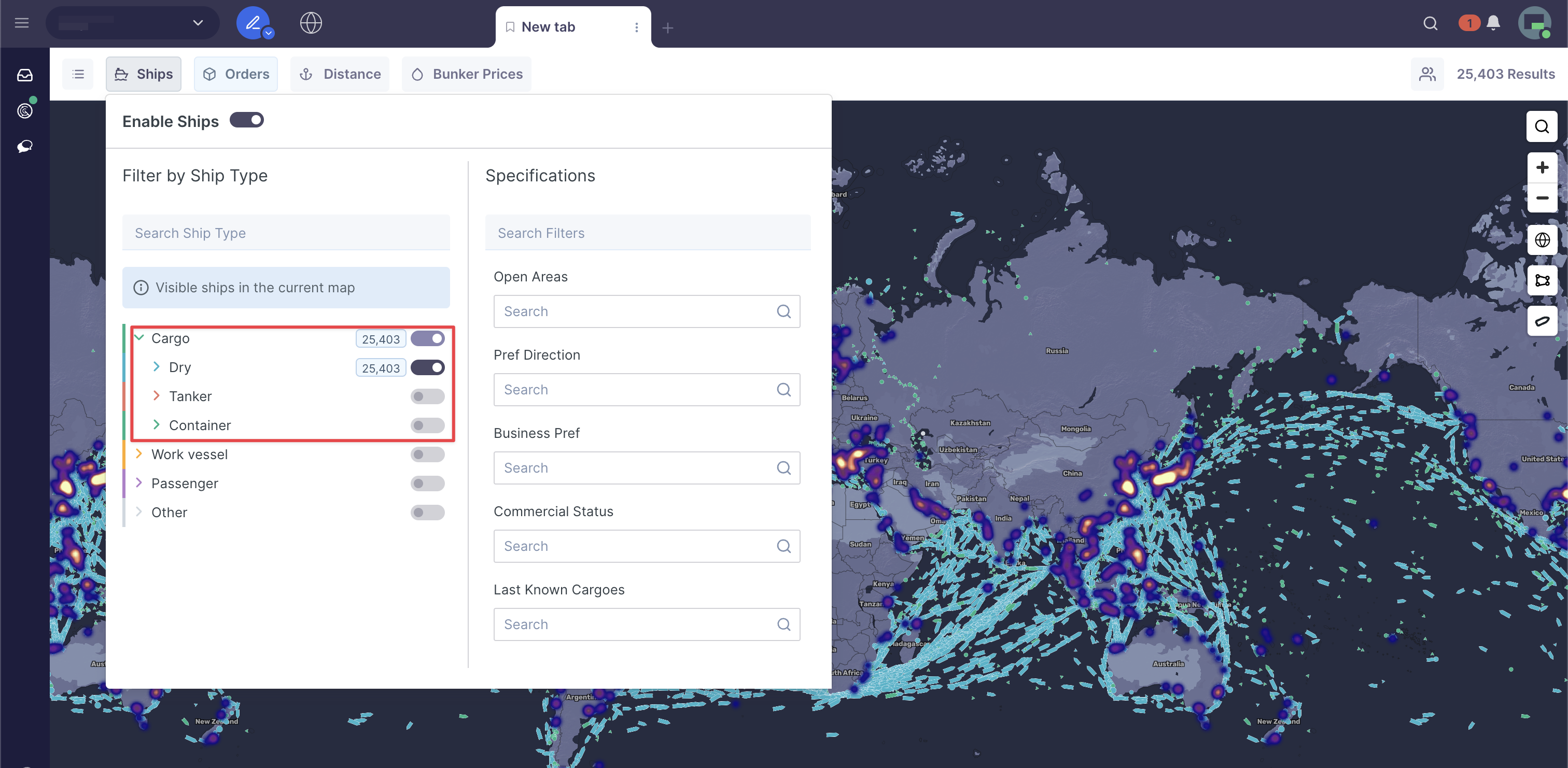Click the globe icon in top bar
This screenshot has height=768, width=1568.
(x=311, y=23)
